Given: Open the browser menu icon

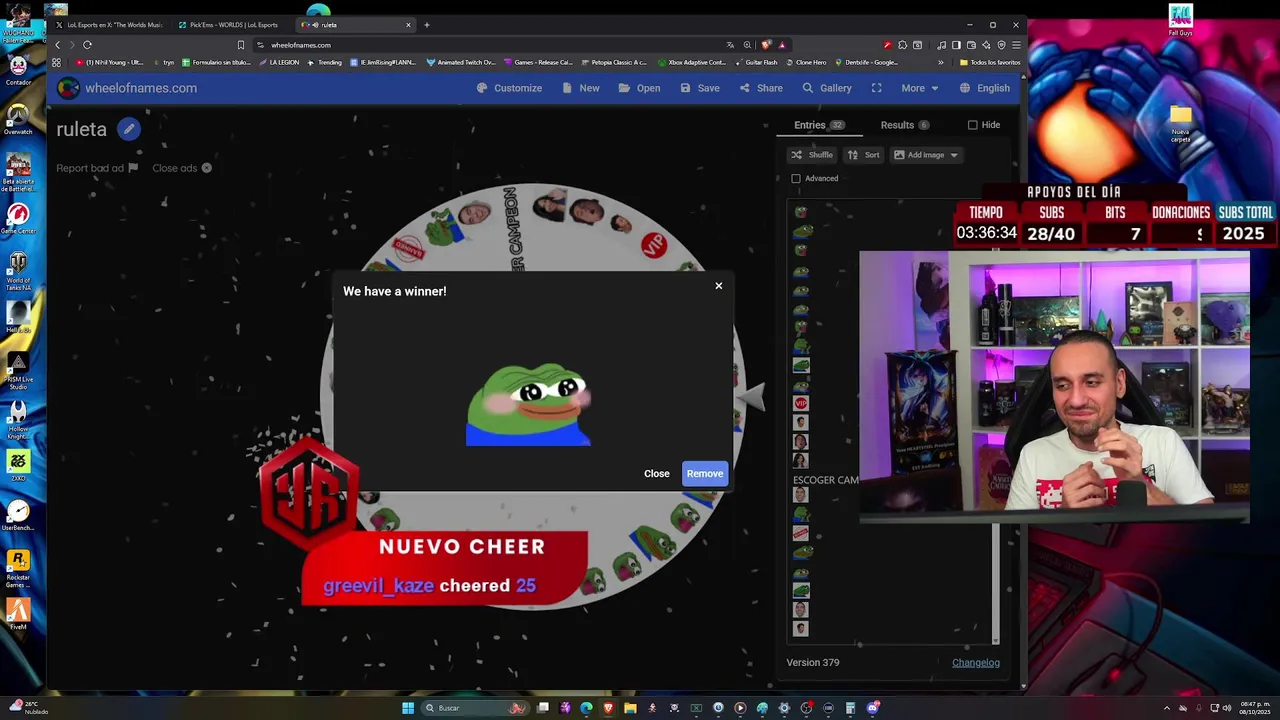Looking at the screenshot, I should (x=1016, y=45).
